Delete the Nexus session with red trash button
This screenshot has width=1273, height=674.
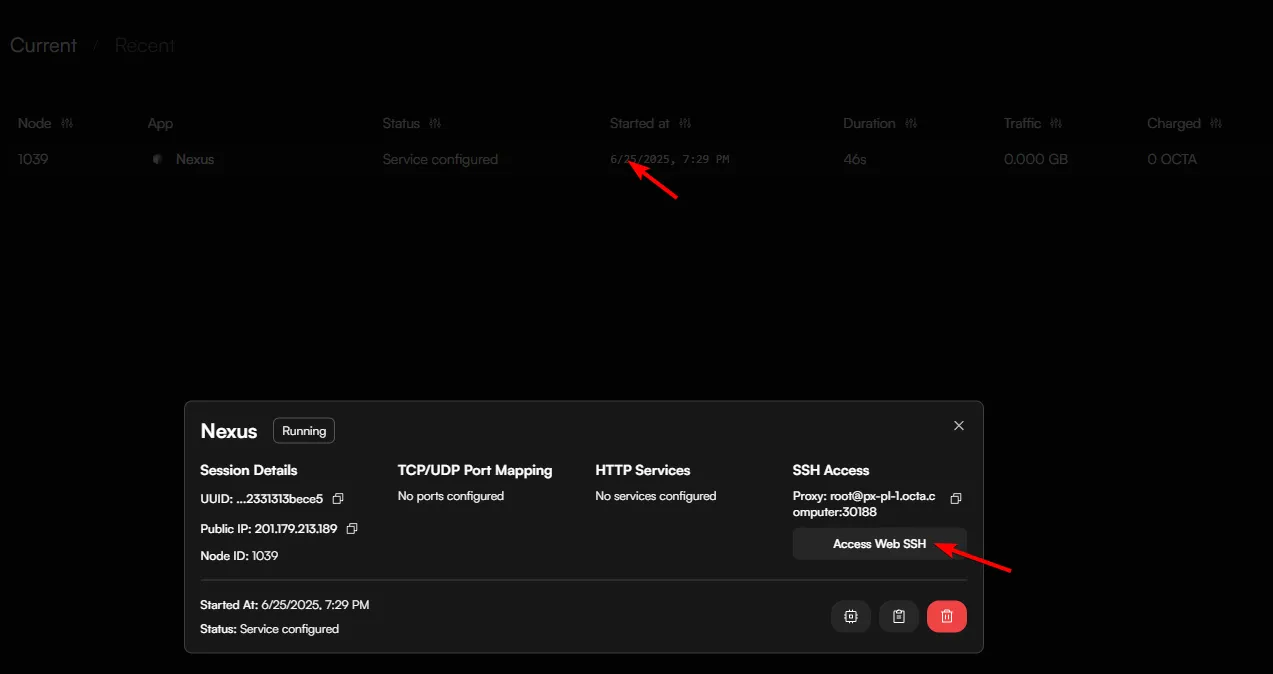pyautogui.click(x=947, y=617)
